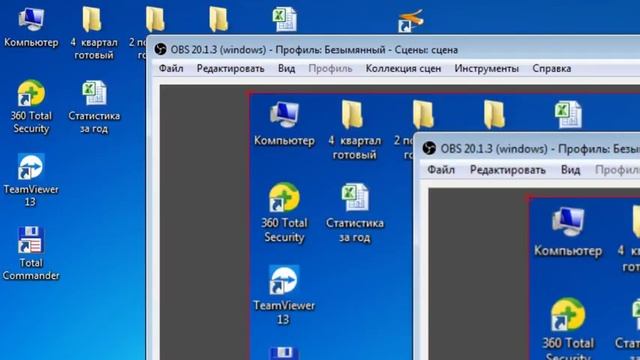Open the greyed Профиль menu in the main OBS window
The width and height of the screenshot is (640, 360).
coord(330,69)
